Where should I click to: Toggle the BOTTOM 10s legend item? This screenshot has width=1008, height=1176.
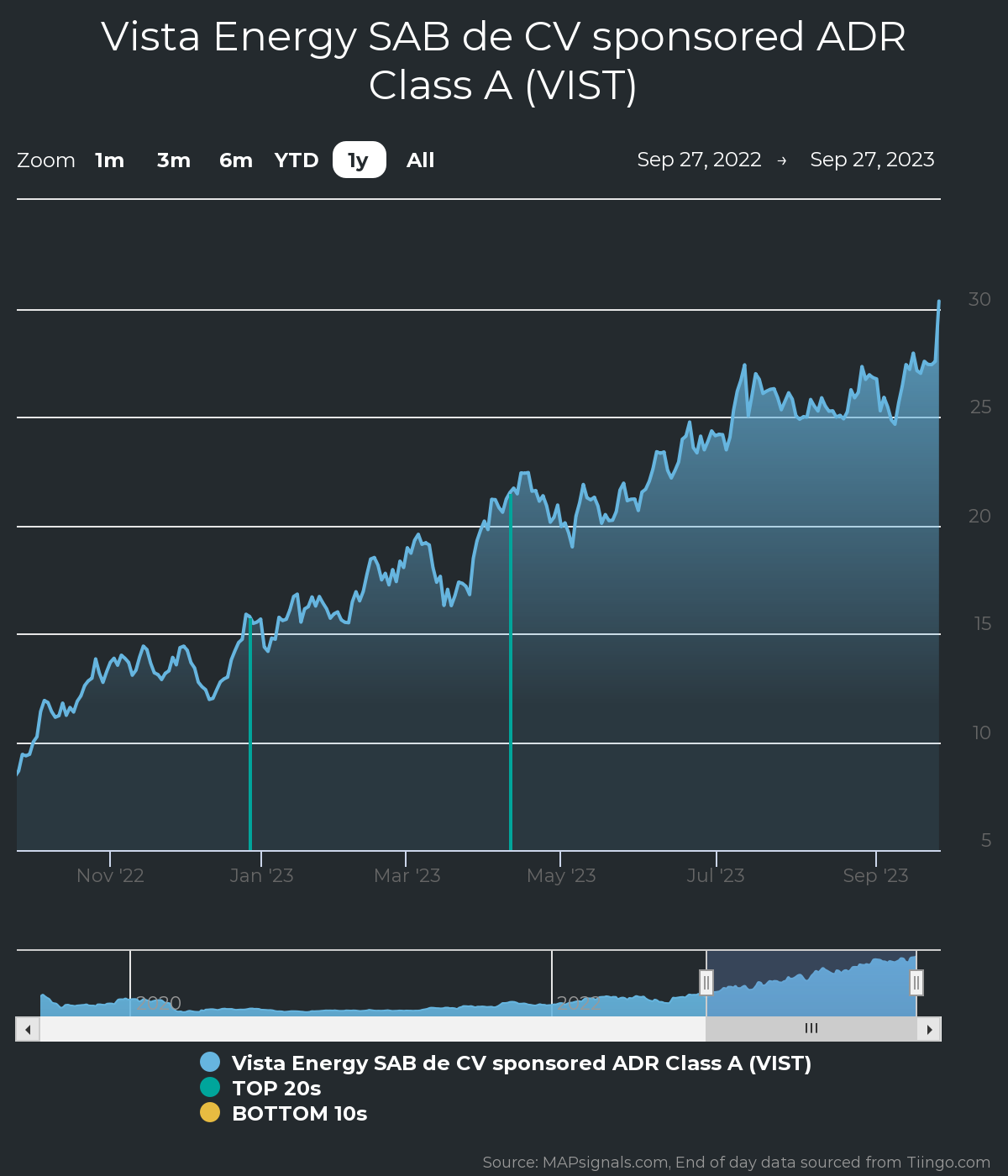coord(284,1114)
